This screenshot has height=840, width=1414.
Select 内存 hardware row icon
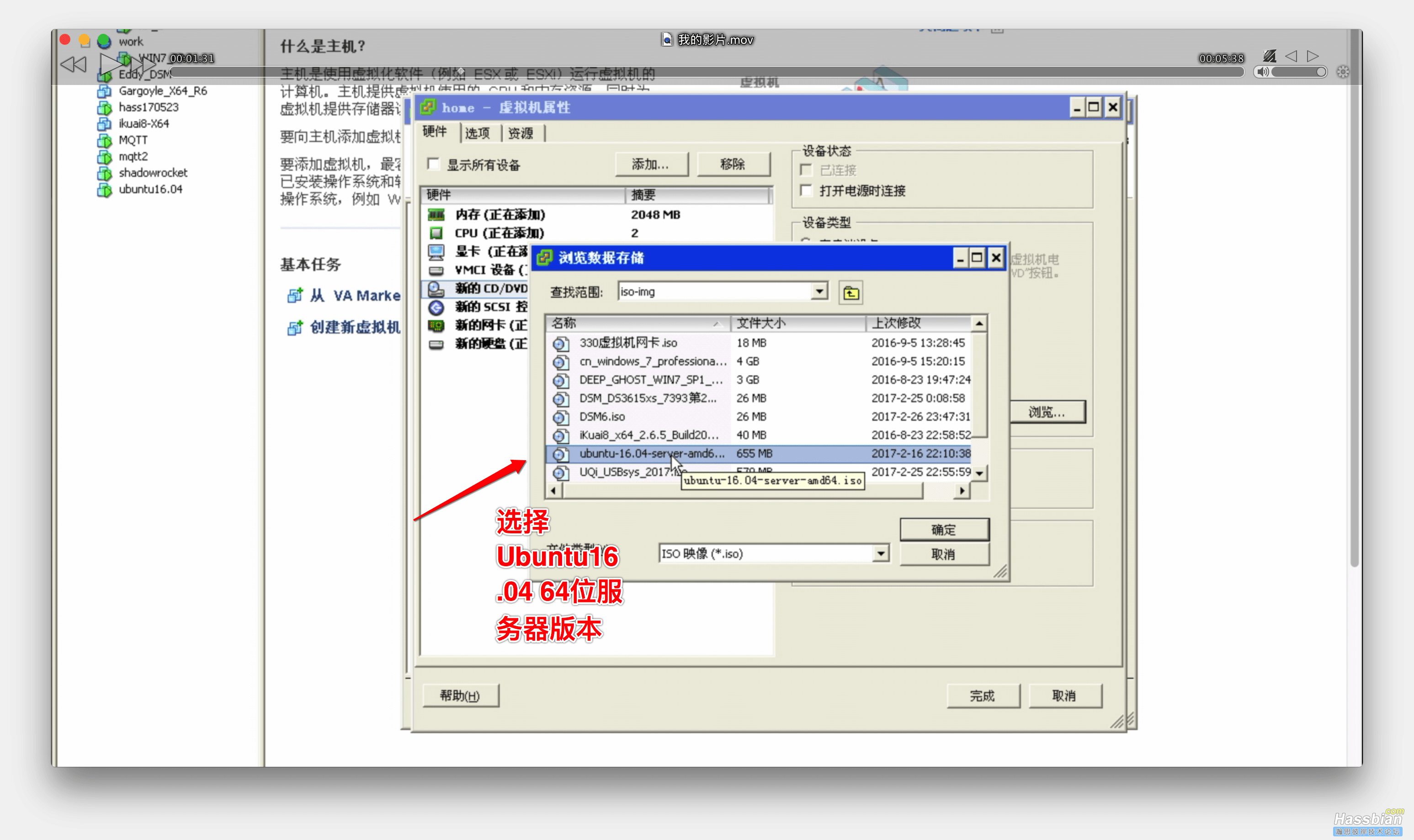point(436,214)
